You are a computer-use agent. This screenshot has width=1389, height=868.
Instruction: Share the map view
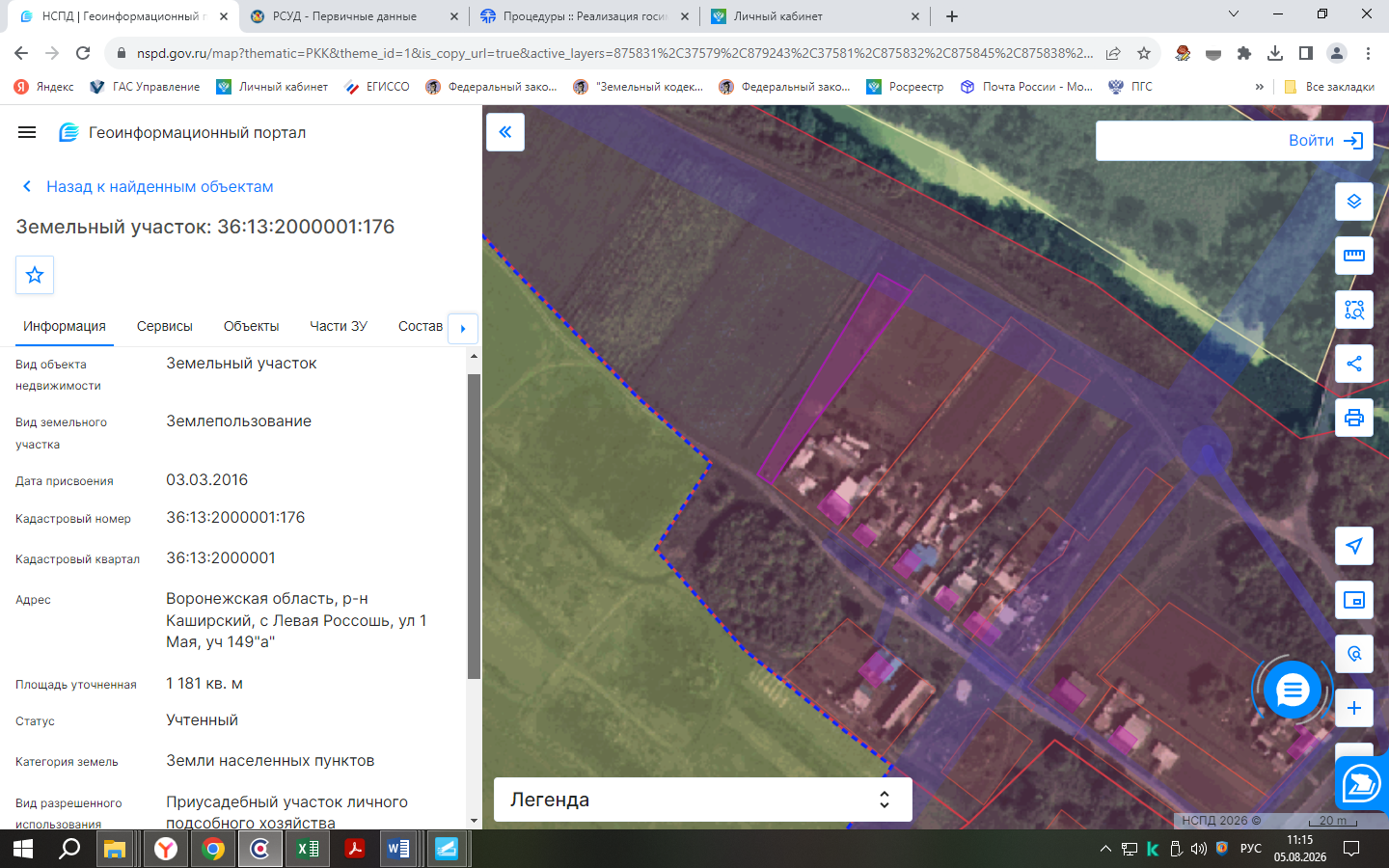click(x=1354, y=364)
